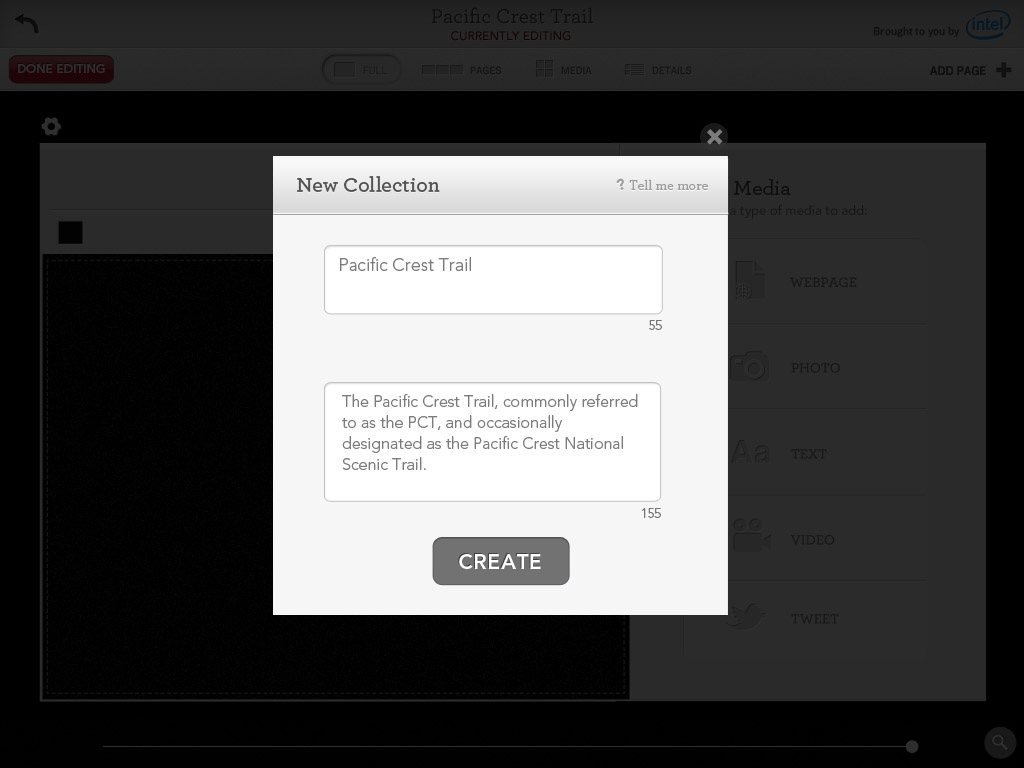Switch to Details view tab
This screenshot has height=768, width=1024.
(658, 70)
